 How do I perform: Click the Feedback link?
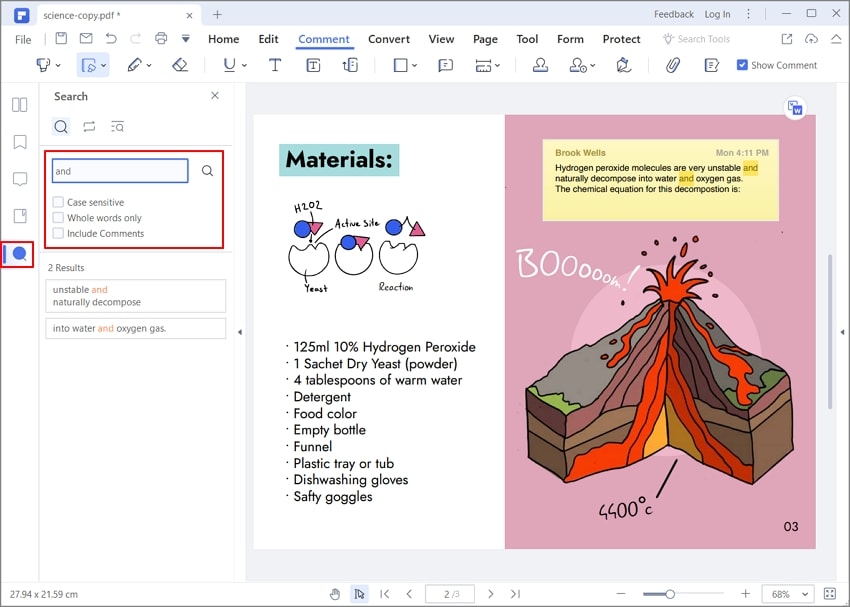point(673,15)
